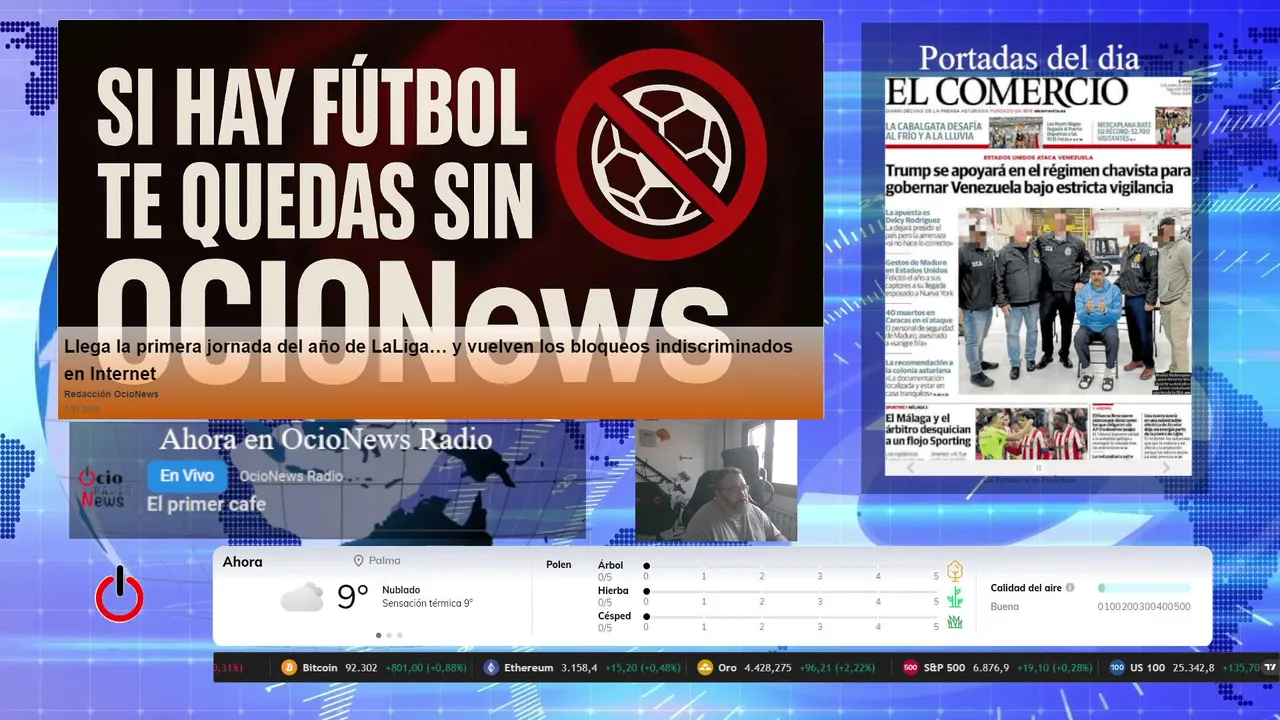Pause the front pages carousel
The height and width of the screenshot is (720, 1280).
point(1038,467)
